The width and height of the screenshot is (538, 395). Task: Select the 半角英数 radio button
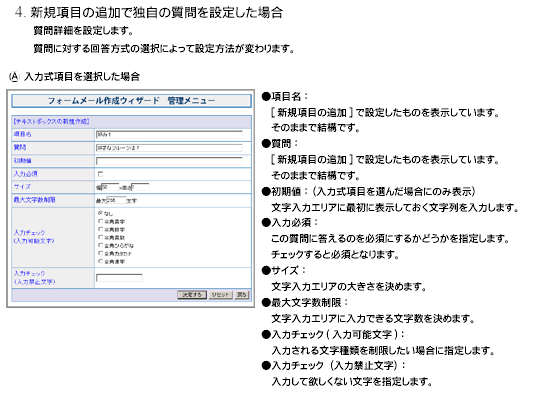point(100,237)
